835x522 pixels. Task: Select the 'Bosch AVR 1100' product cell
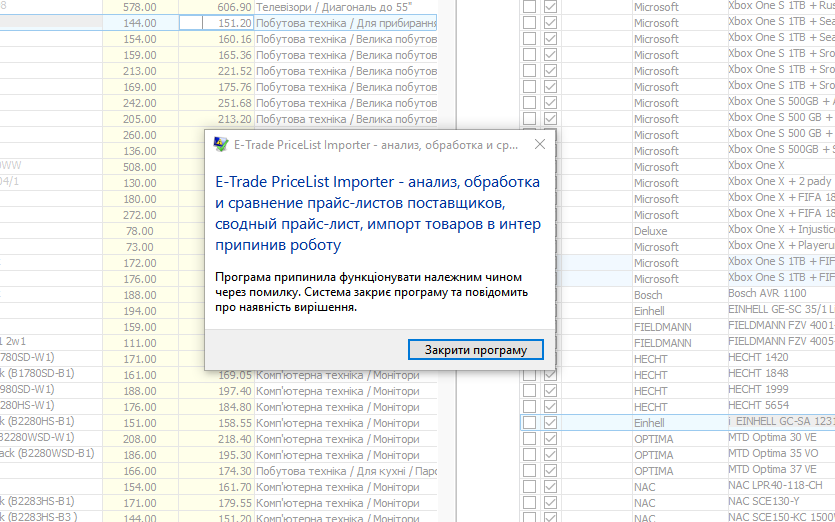point(781,293)
